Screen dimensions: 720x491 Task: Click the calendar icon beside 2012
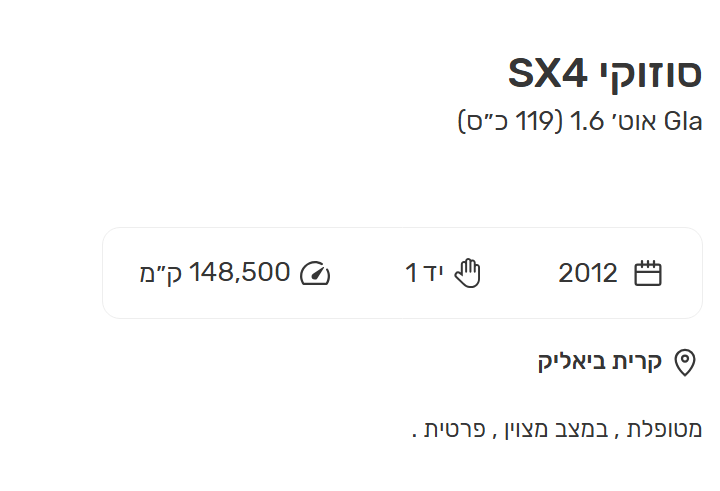[x=648, y=273]
